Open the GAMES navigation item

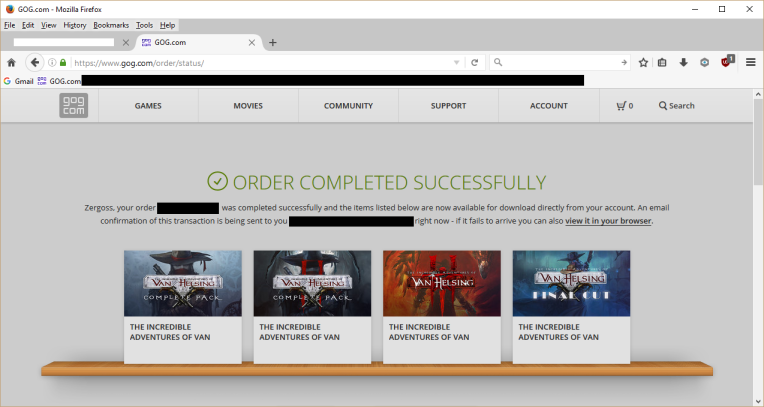(x=148, y=106)
